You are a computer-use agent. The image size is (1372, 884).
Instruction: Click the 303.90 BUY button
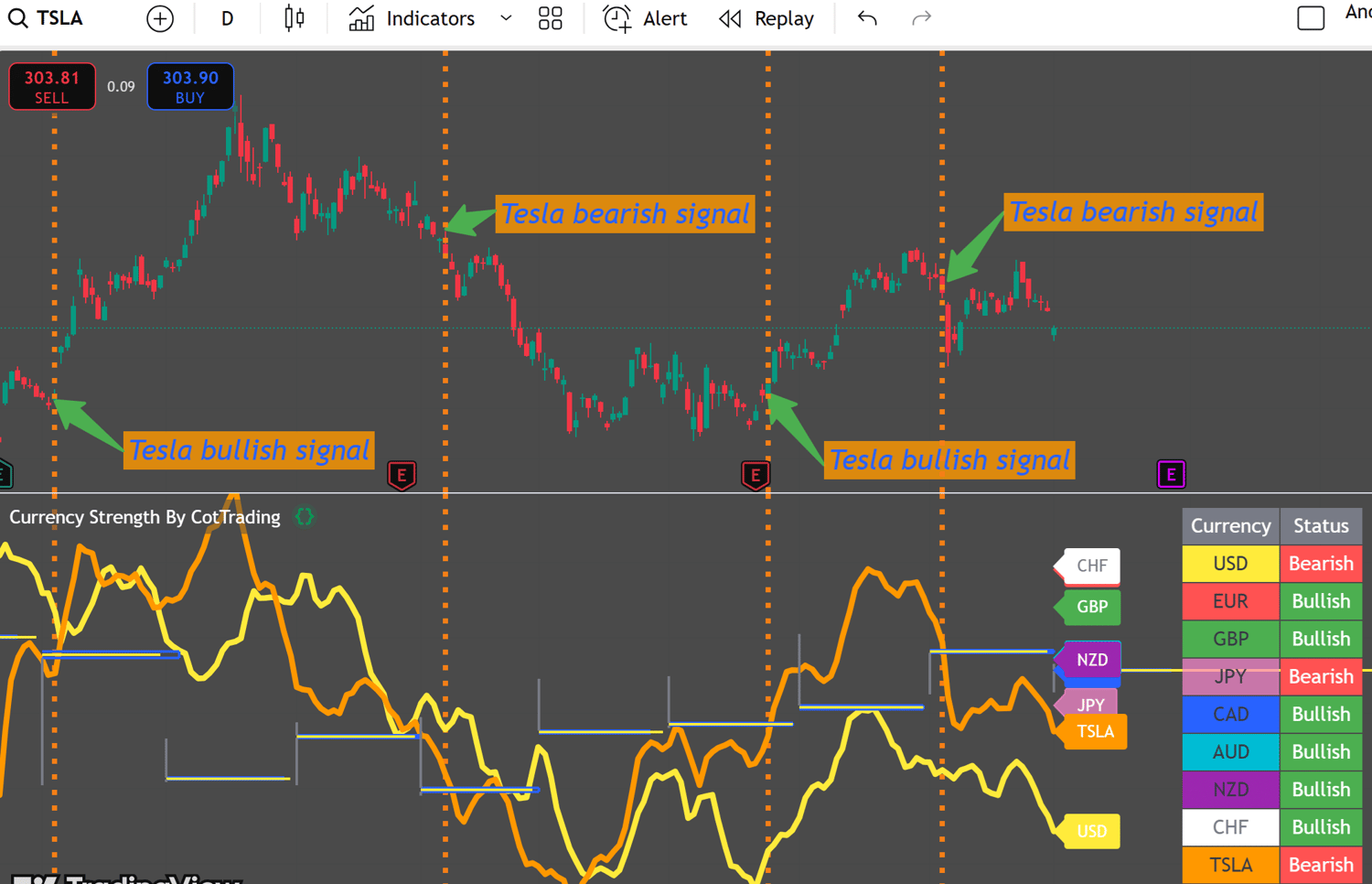click(190, 87)
